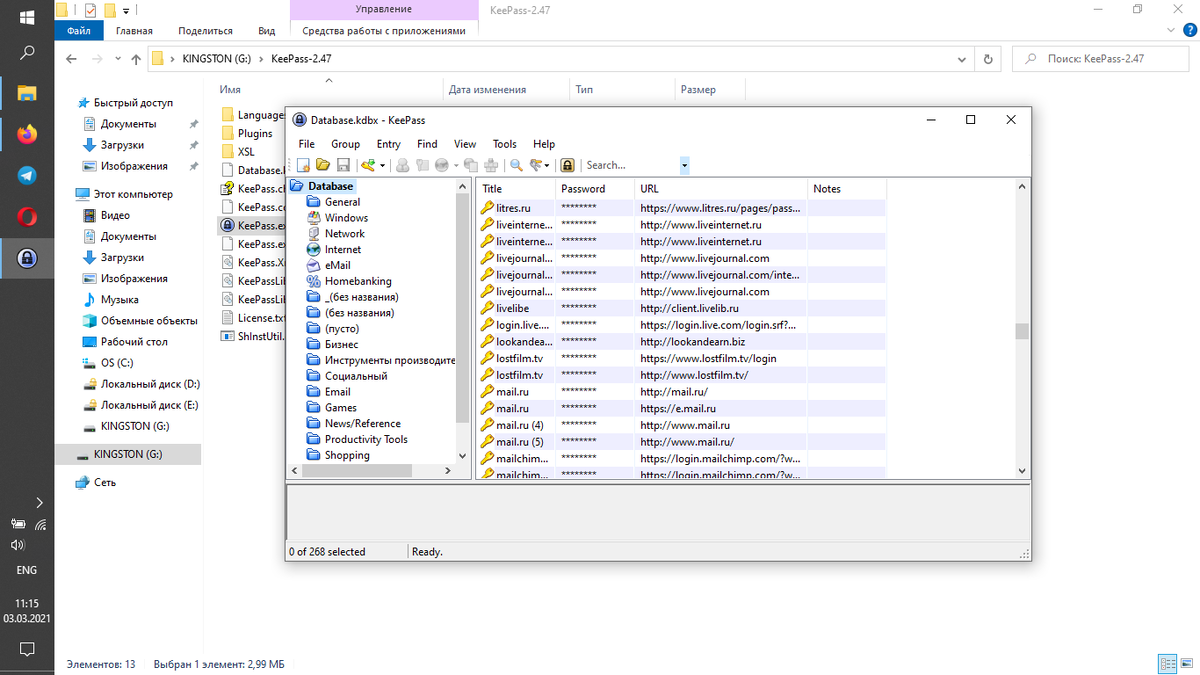Select the litres.ru entry row
Viewport: 1200px width, 675px height.
[x=681, y=208]
